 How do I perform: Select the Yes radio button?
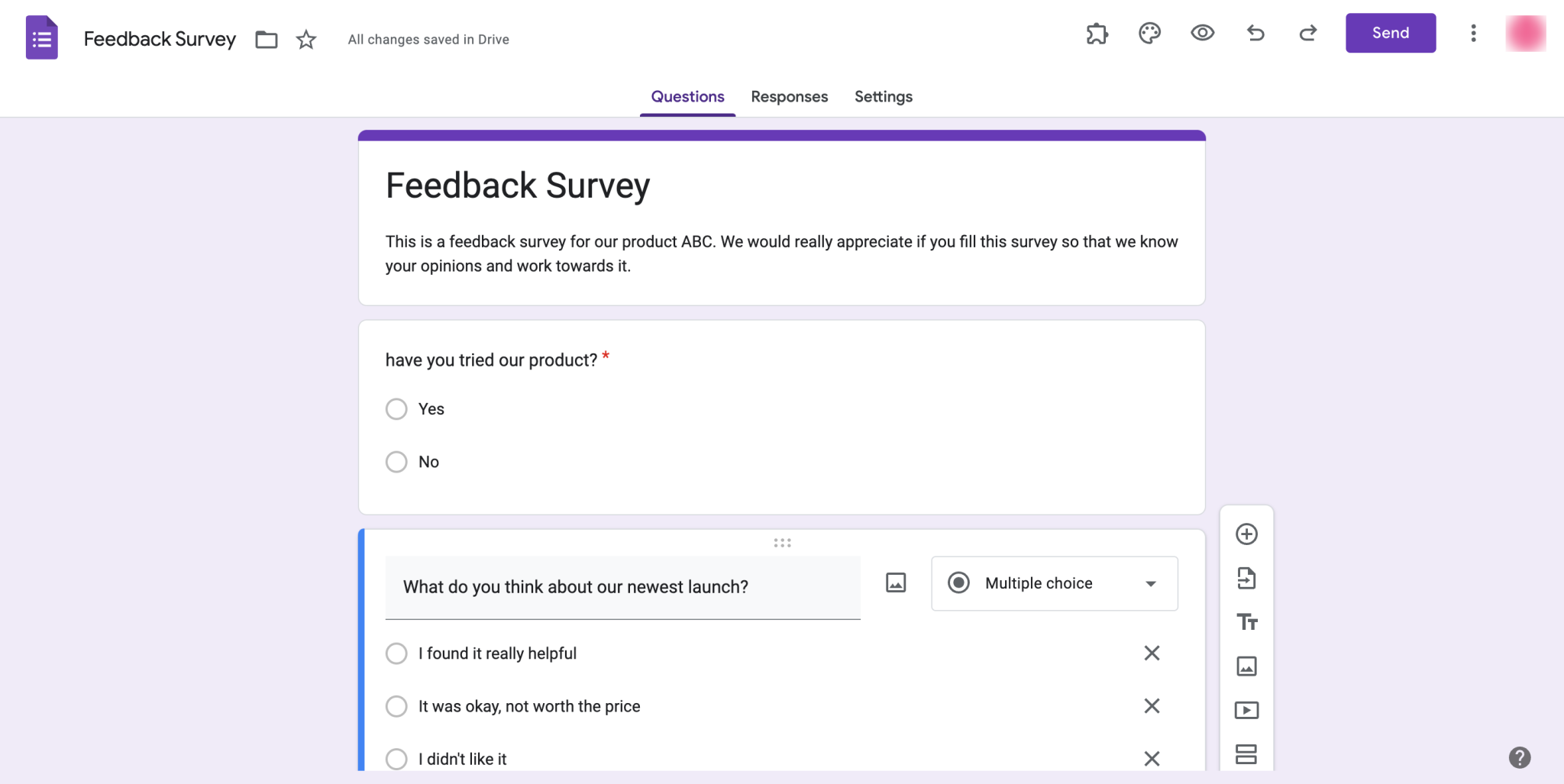(396, 409)
